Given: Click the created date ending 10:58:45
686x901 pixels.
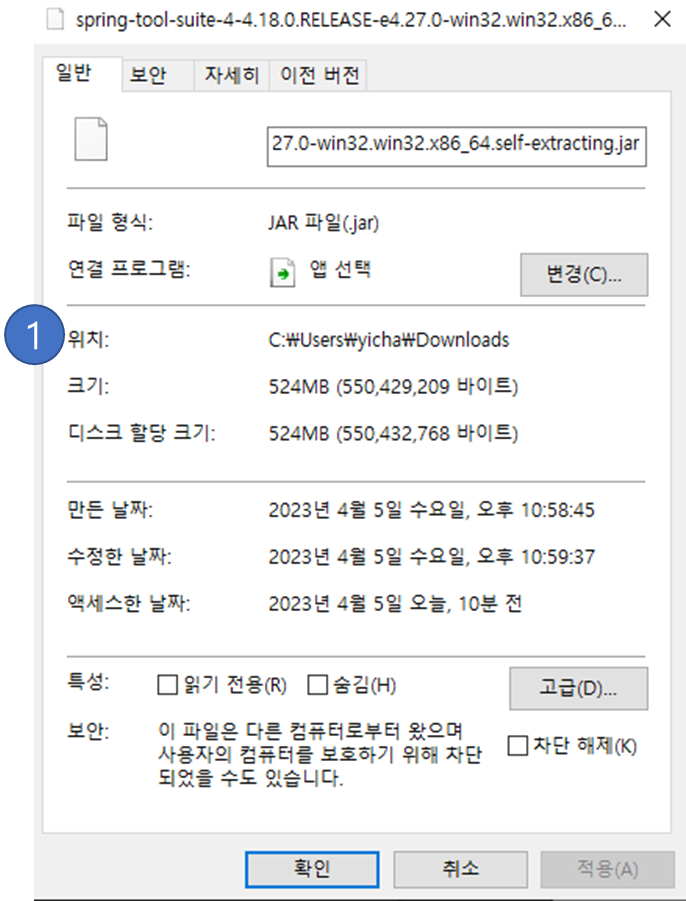Looking at the screenshot, I should pyautogui.click(x=431, y=510).
